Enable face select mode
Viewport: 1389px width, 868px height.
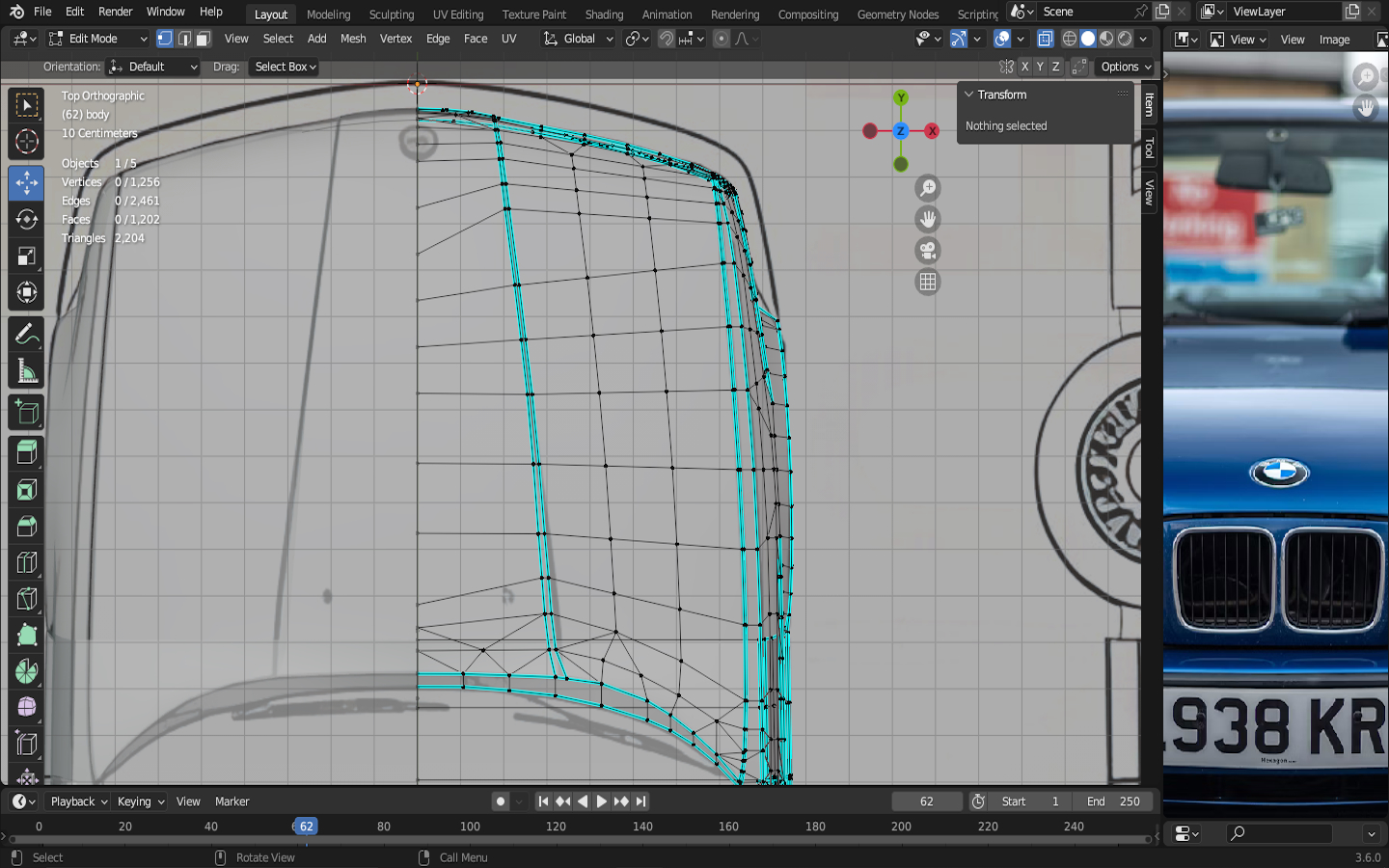(x=204, y=39)
